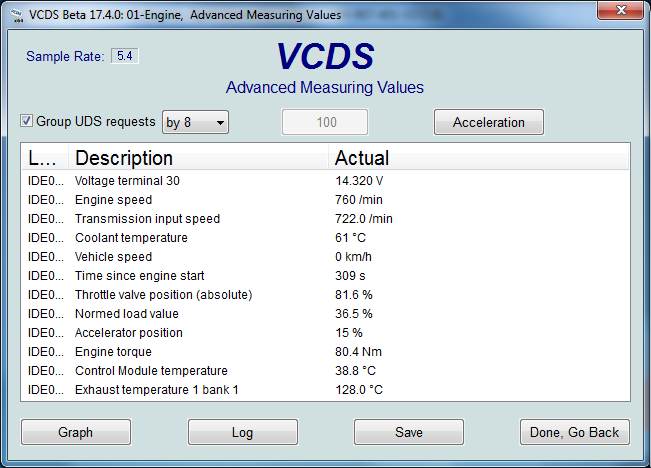Open the 'by 8' grouping dropdown
This screenshot has width=651, height=468.
point(195,122)
